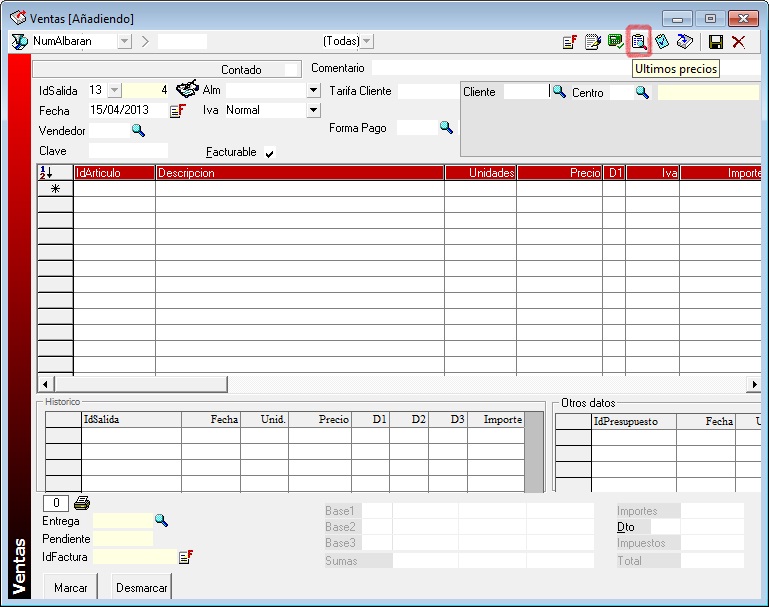Click the Fecha date field
The height and width of the screenshot is (607, 769).
click(x=128, y=110)
